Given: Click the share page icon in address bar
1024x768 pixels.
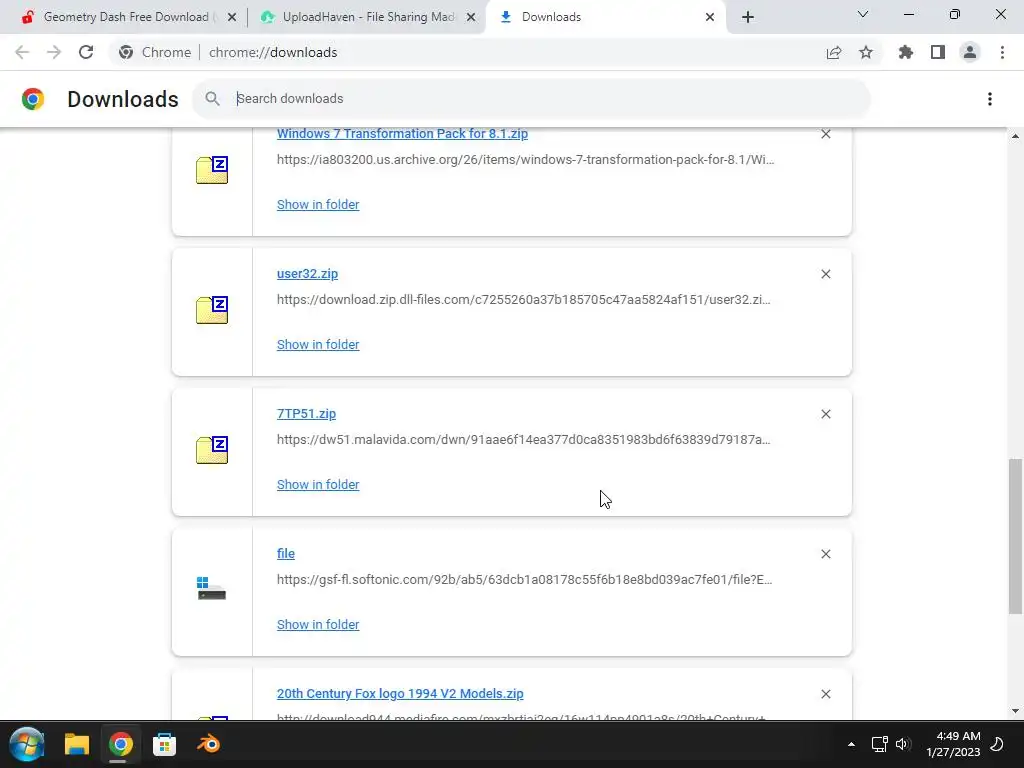Looking at the screenshot, I should click(834, 52).
